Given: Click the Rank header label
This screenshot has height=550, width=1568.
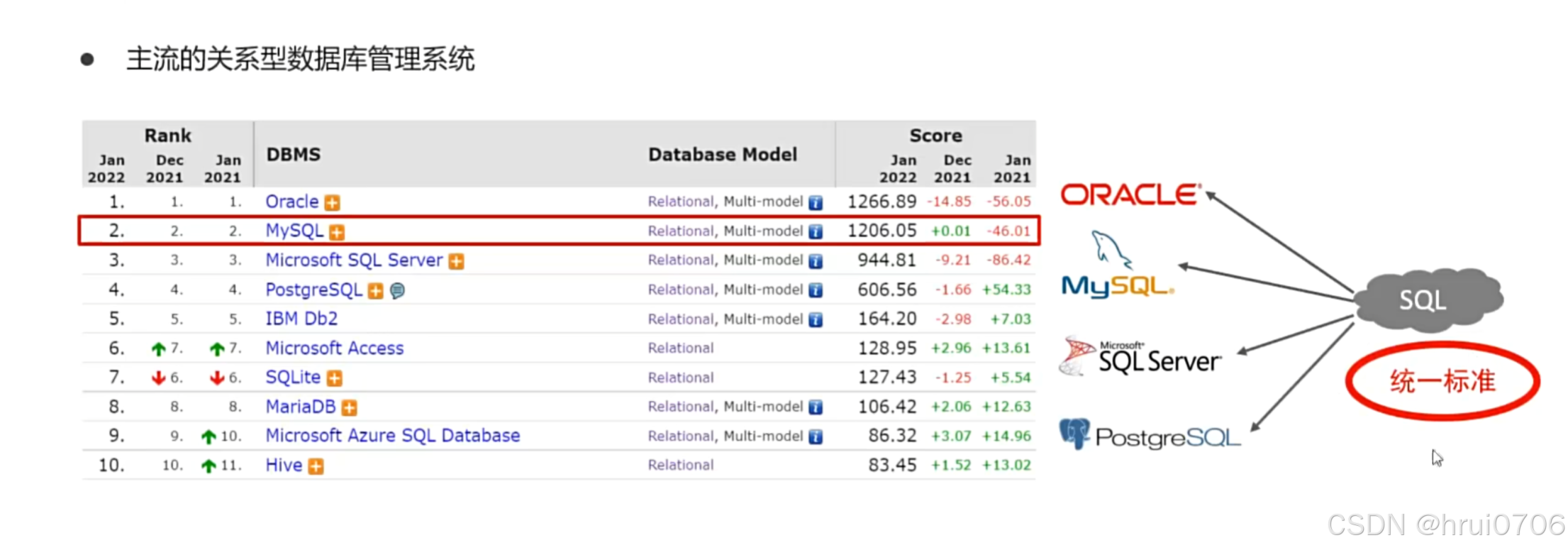Looking at the screenshot, I should pyautogui.click(x=168, y=136).
